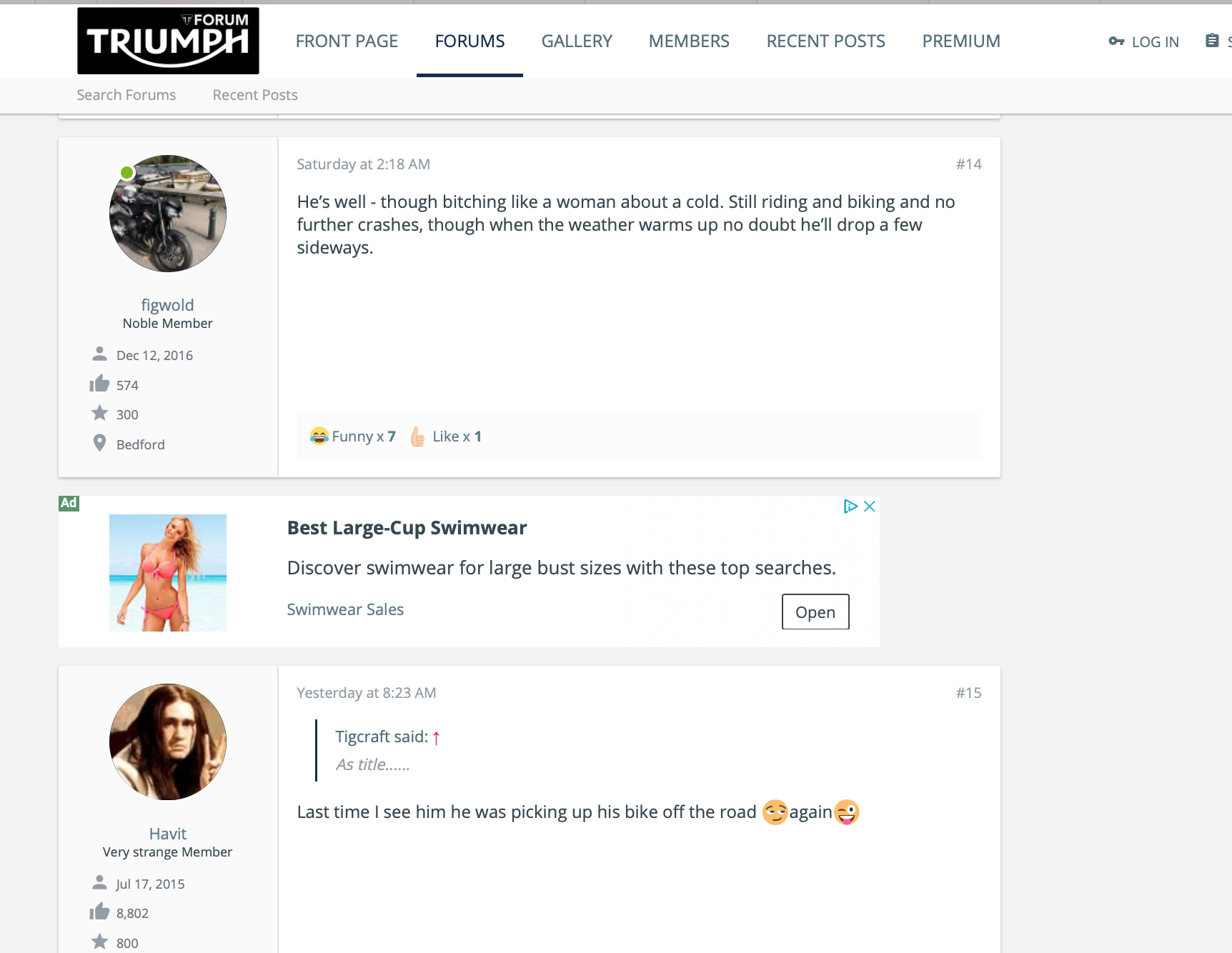This screenshot has width=1232, height=953.
Task: Click post number #14 permalink
Action: click(968, 164)
